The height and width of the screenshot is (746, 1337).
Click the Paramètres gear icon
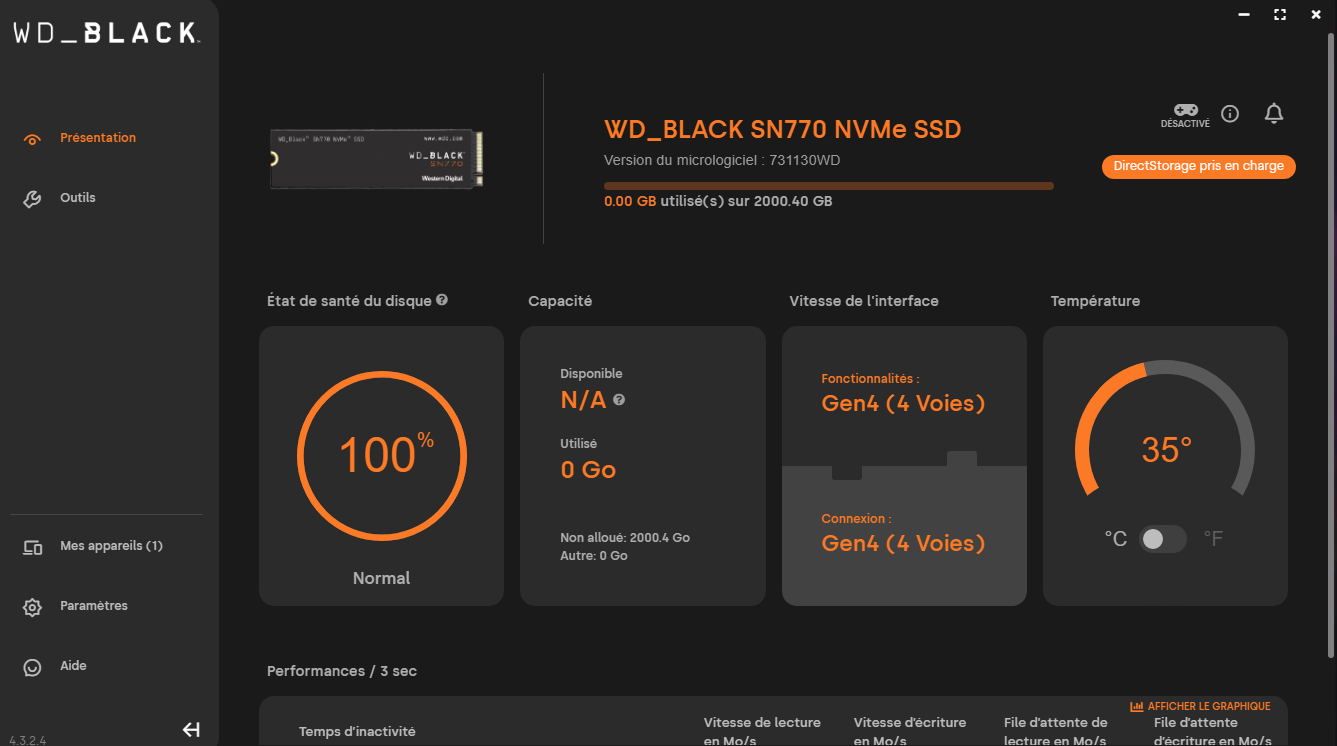click(x=32, y=607)
